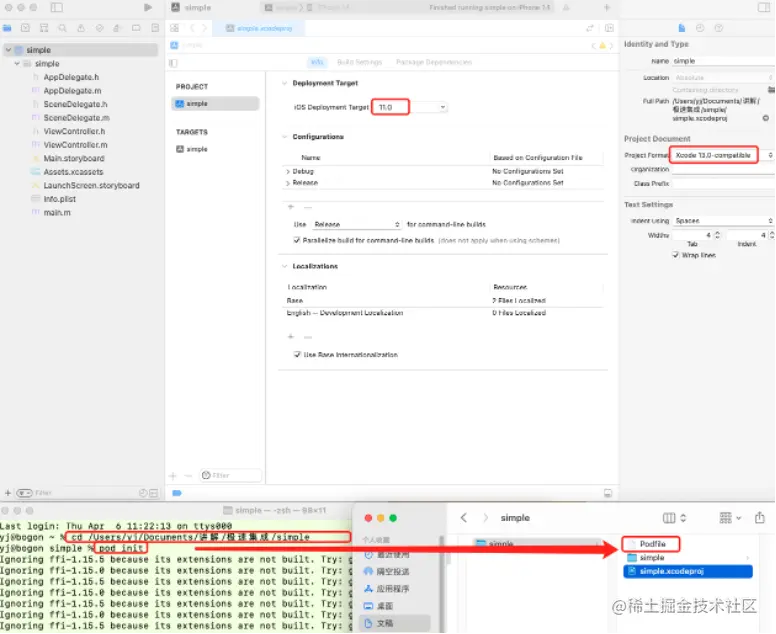Viewport: 776px width, 634px height.
Task: Expand the Debug configuration row
Action: click(x=288, y=171)
